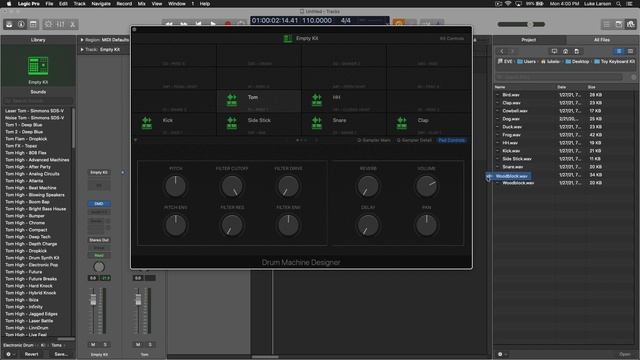Show Computer location in file browser

[x=554, y=51]
